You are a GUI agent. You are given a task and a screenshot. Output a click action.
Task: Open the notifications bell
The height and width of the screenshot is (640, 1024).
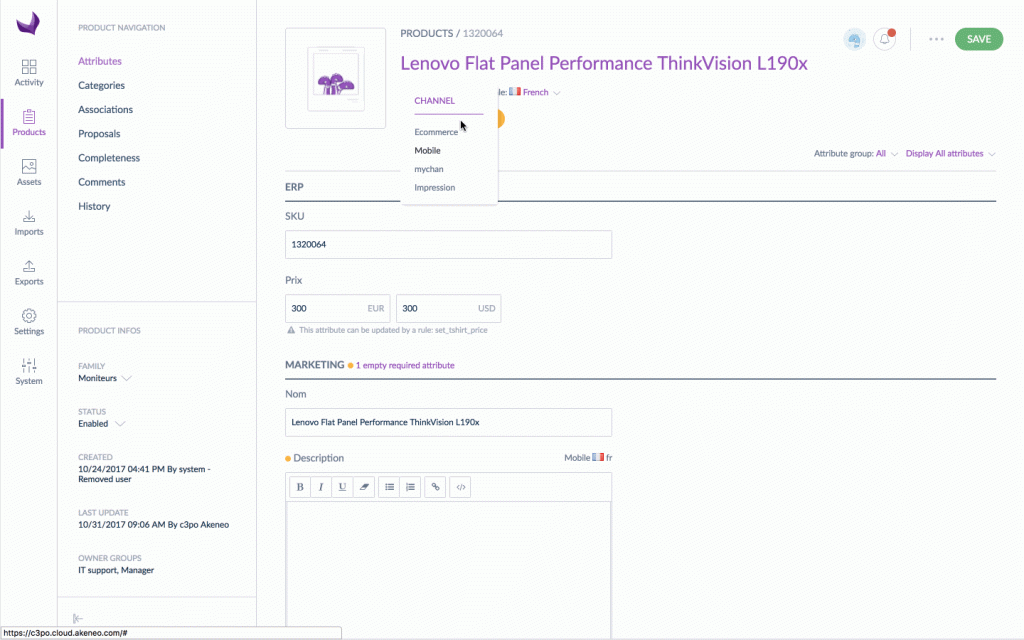coord(884,39)
